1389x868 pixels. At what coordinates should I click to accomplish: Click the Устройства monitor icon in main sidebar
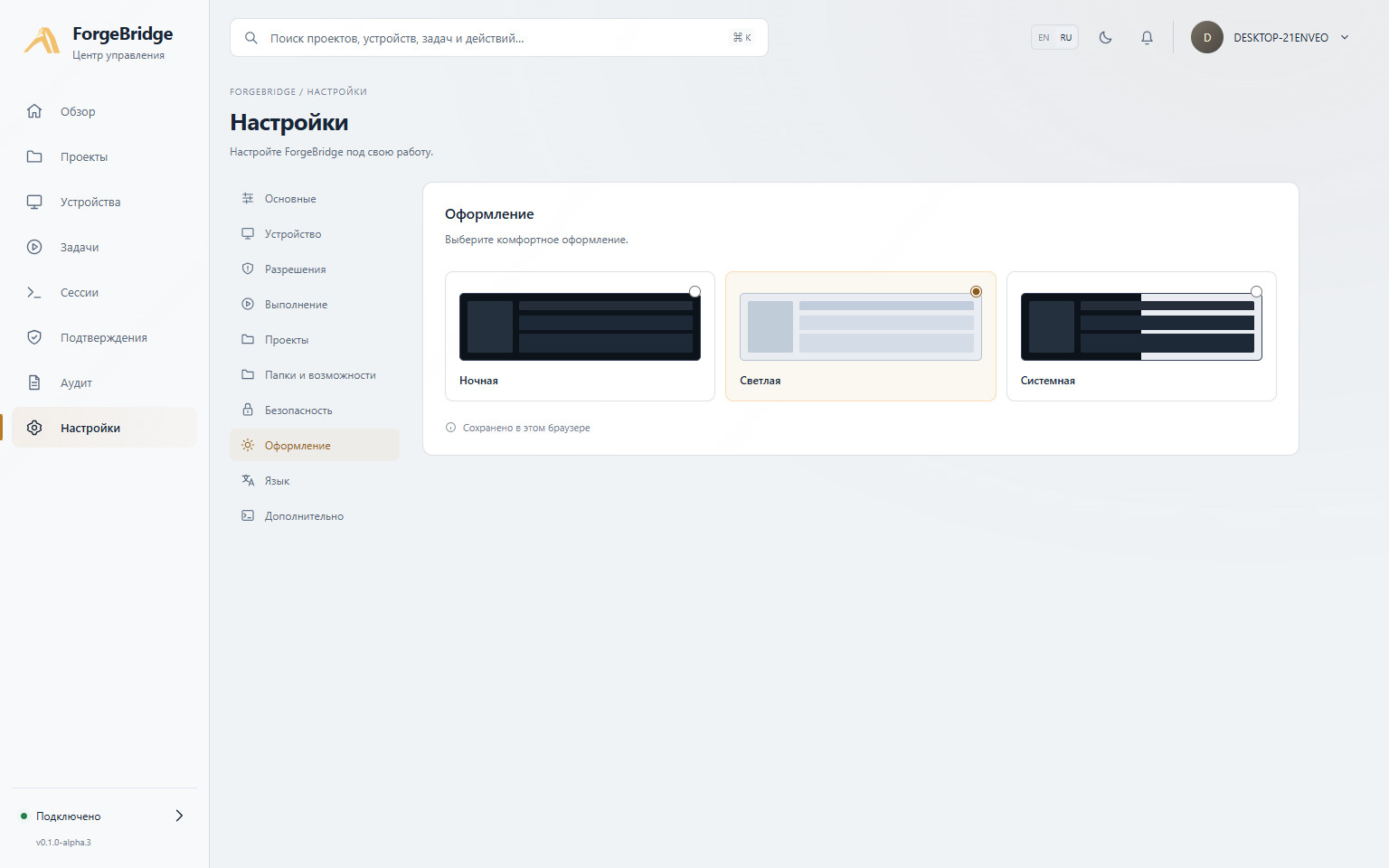point(34,202)
